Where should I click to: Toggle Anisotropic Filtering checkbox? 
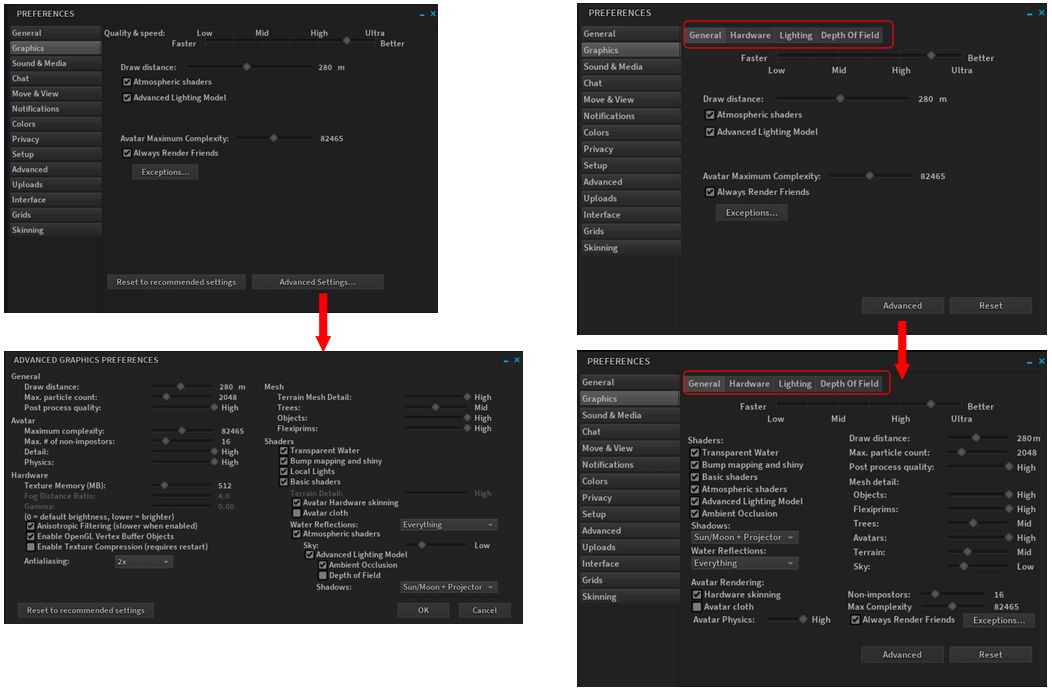tap(31, 526)
